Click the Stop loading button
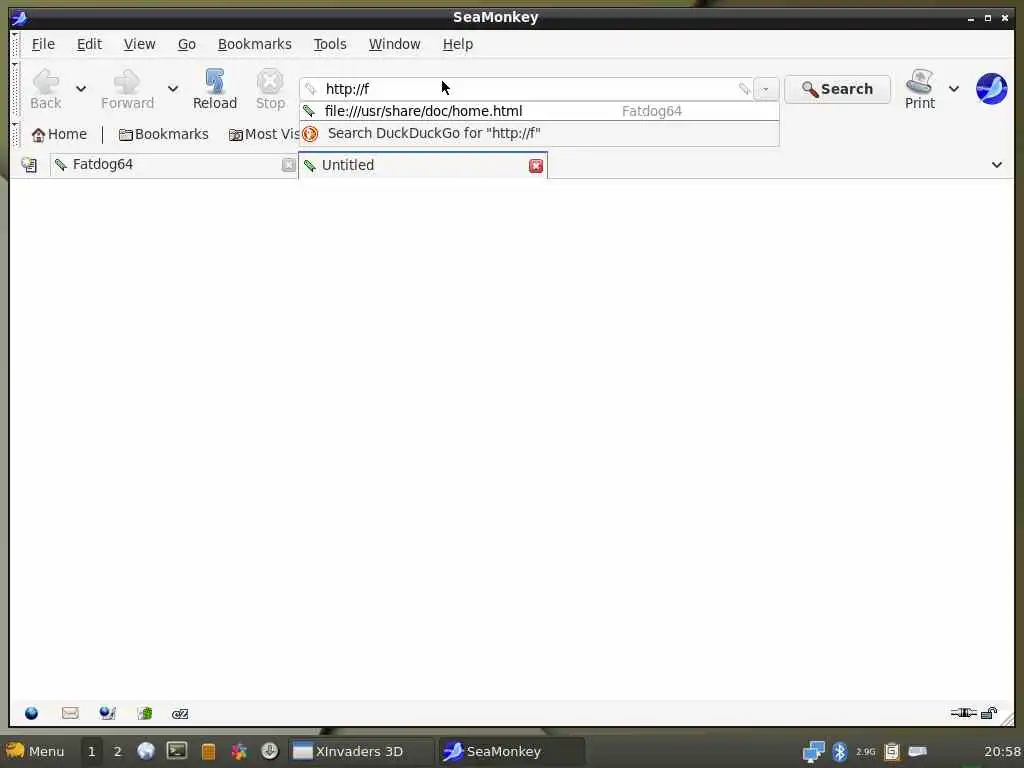Screen dimensions: 1024x768 [270, 89]
